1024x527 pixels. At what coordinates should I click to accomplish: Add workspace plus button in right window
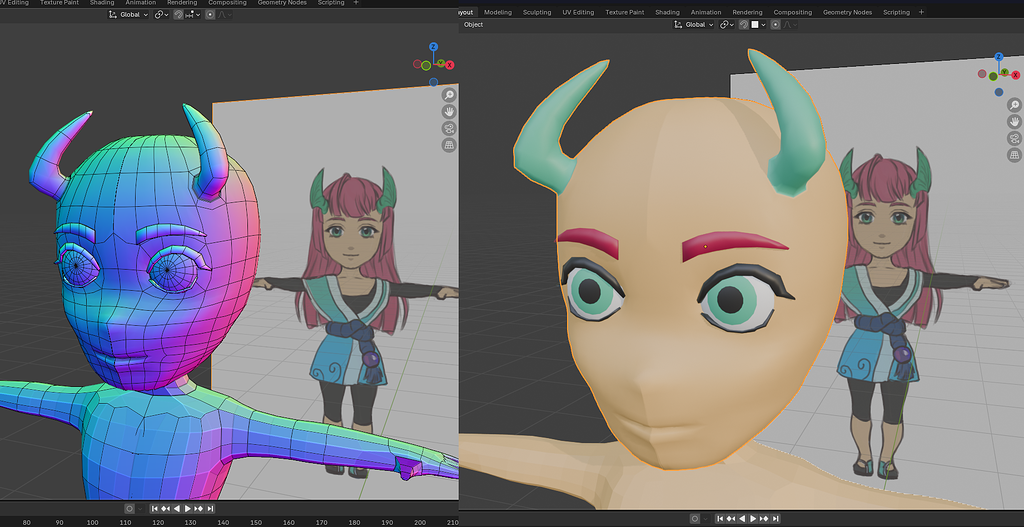[921, 12]
